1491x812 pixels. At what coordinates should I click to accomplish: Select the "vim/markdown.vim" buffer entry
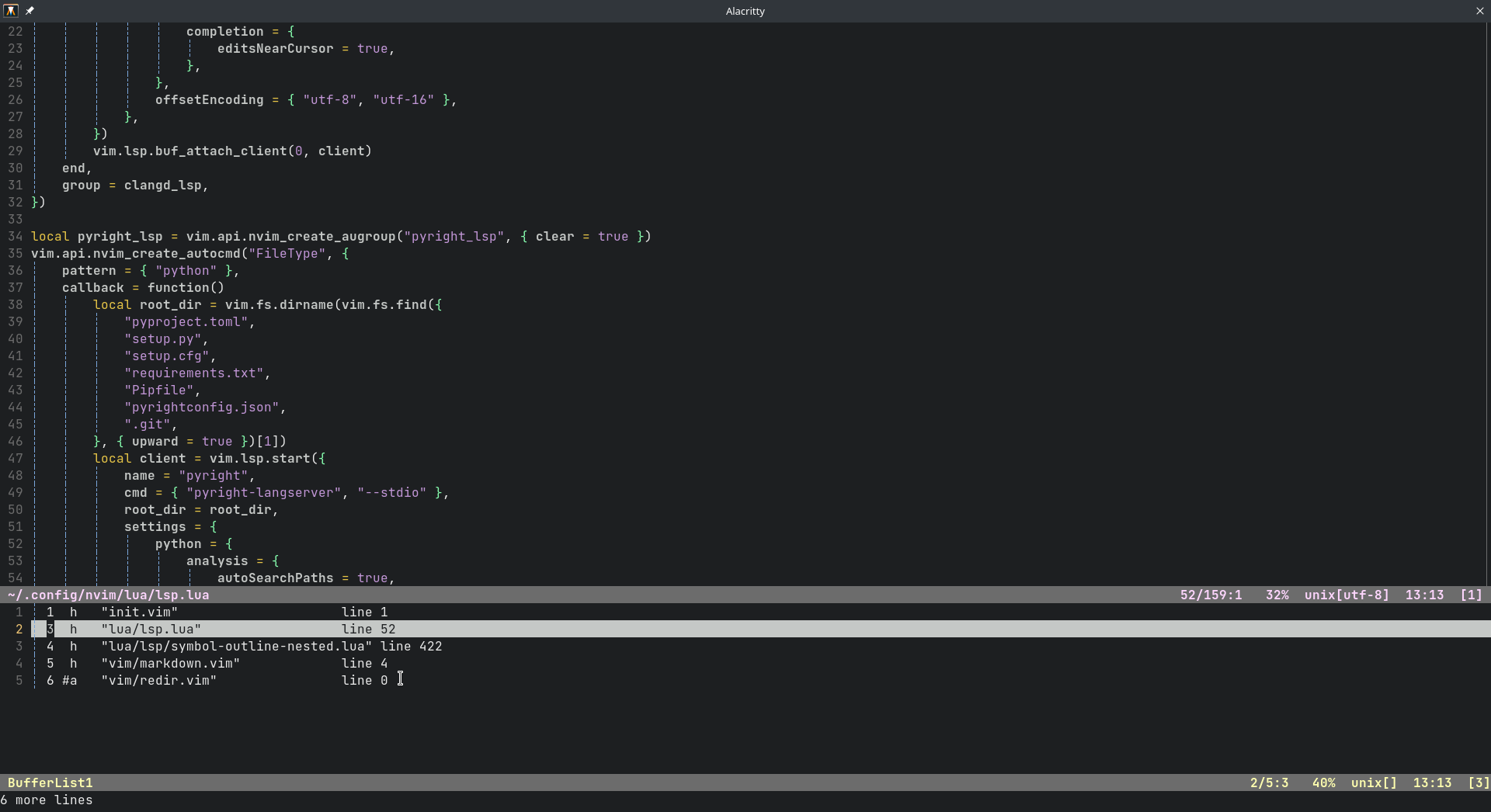745,663
